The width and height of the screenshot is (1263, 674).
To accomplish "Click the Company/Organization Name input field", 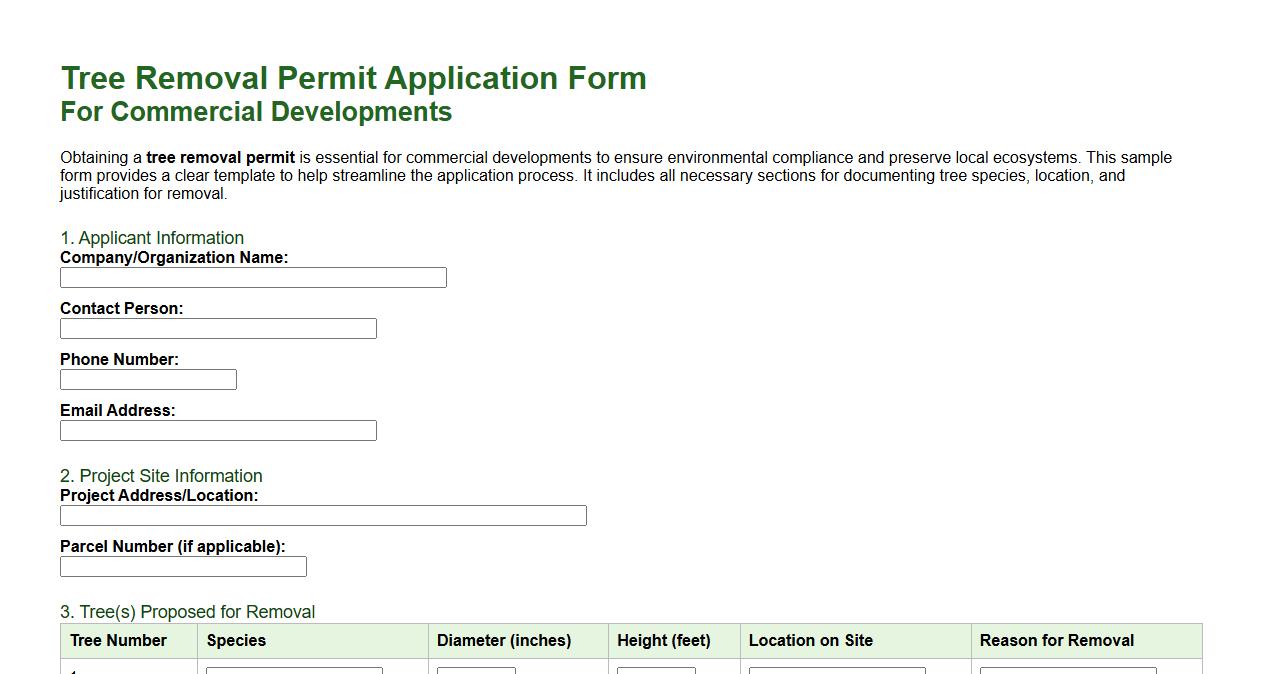I will point(253,277).
